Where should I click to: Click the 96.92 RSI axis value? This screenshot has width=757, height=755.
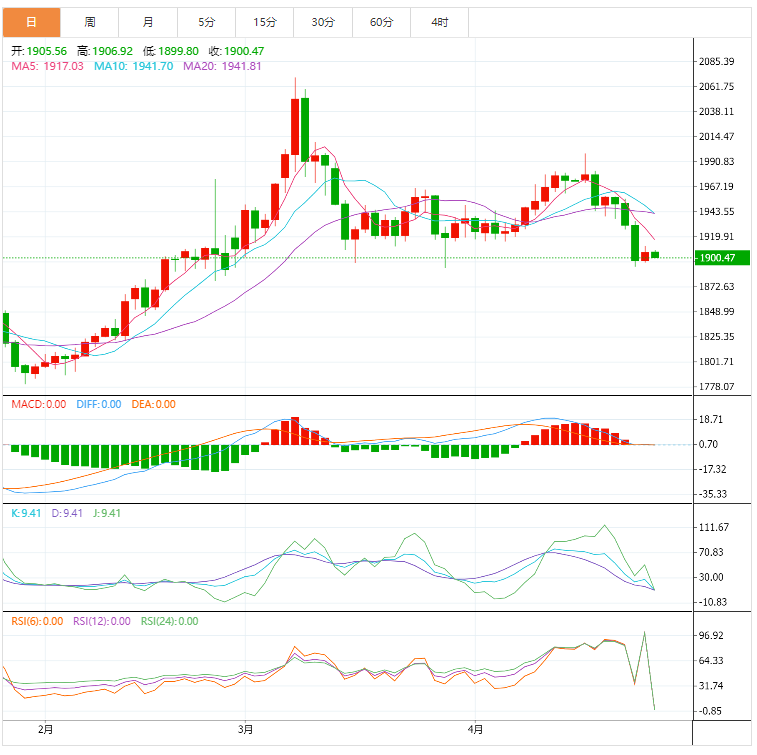coord(711,636)
